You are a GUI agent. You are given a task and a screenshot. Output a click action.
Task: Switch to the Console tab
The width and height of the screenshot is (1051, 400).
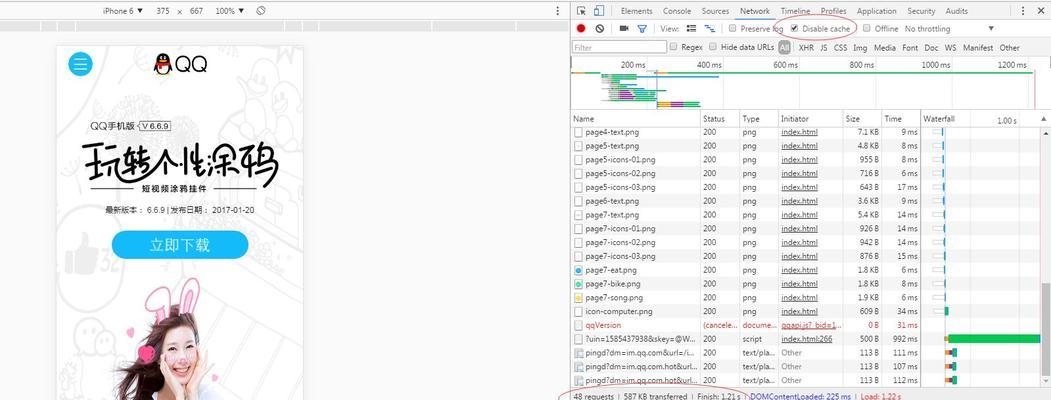(x=677, y=11)
